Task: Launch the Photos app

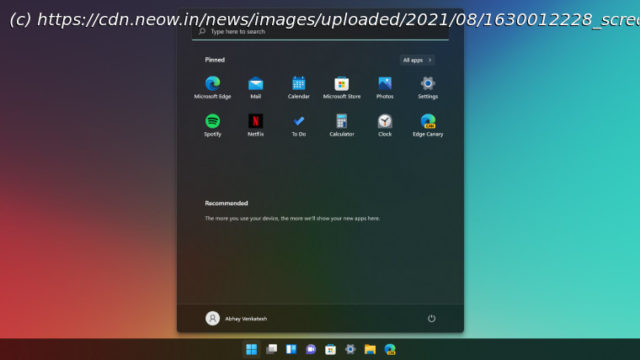Action: 384,87
